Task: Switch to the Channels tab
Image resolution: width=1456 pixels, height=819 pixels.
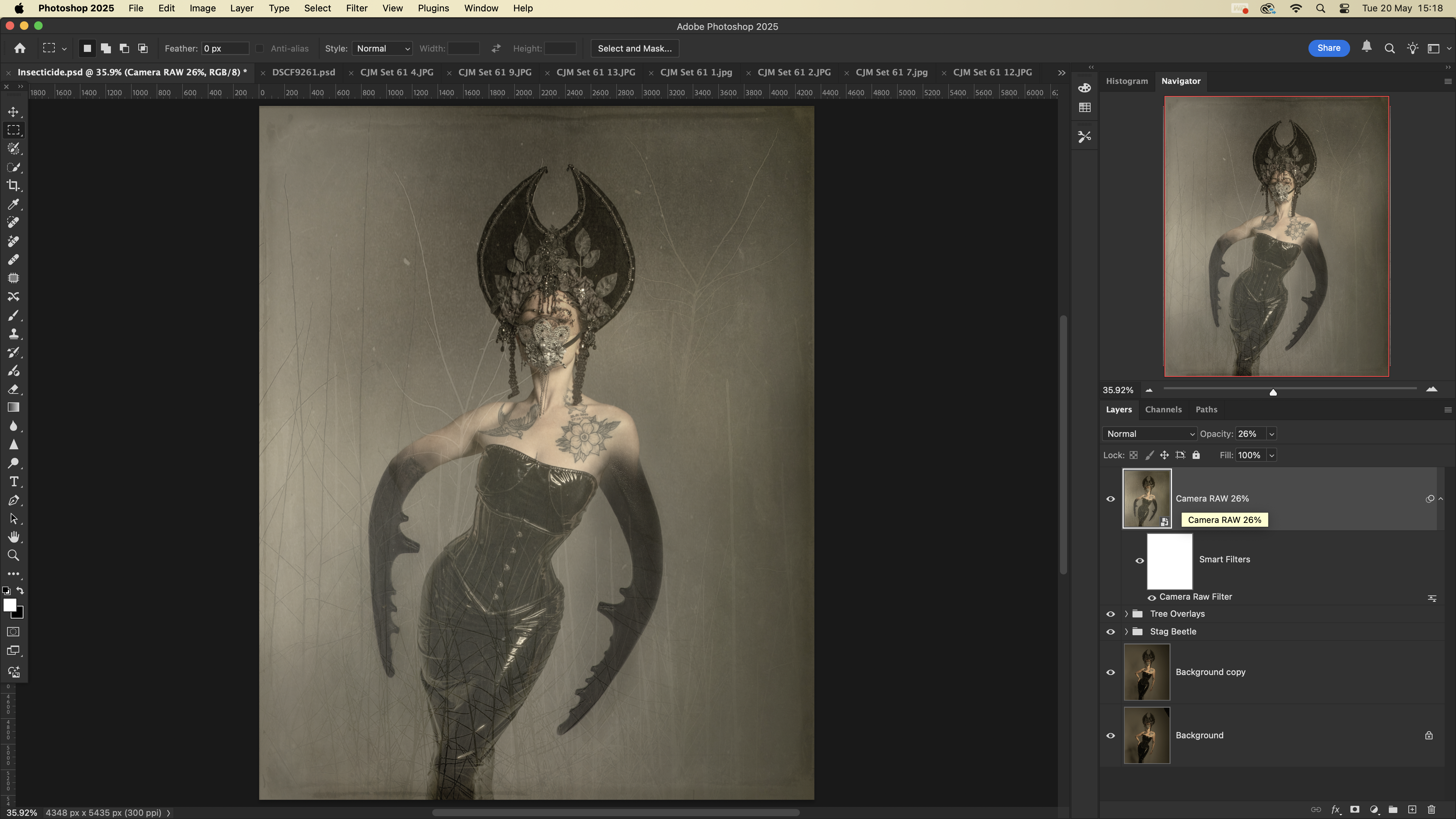Action: [1163, 409]
